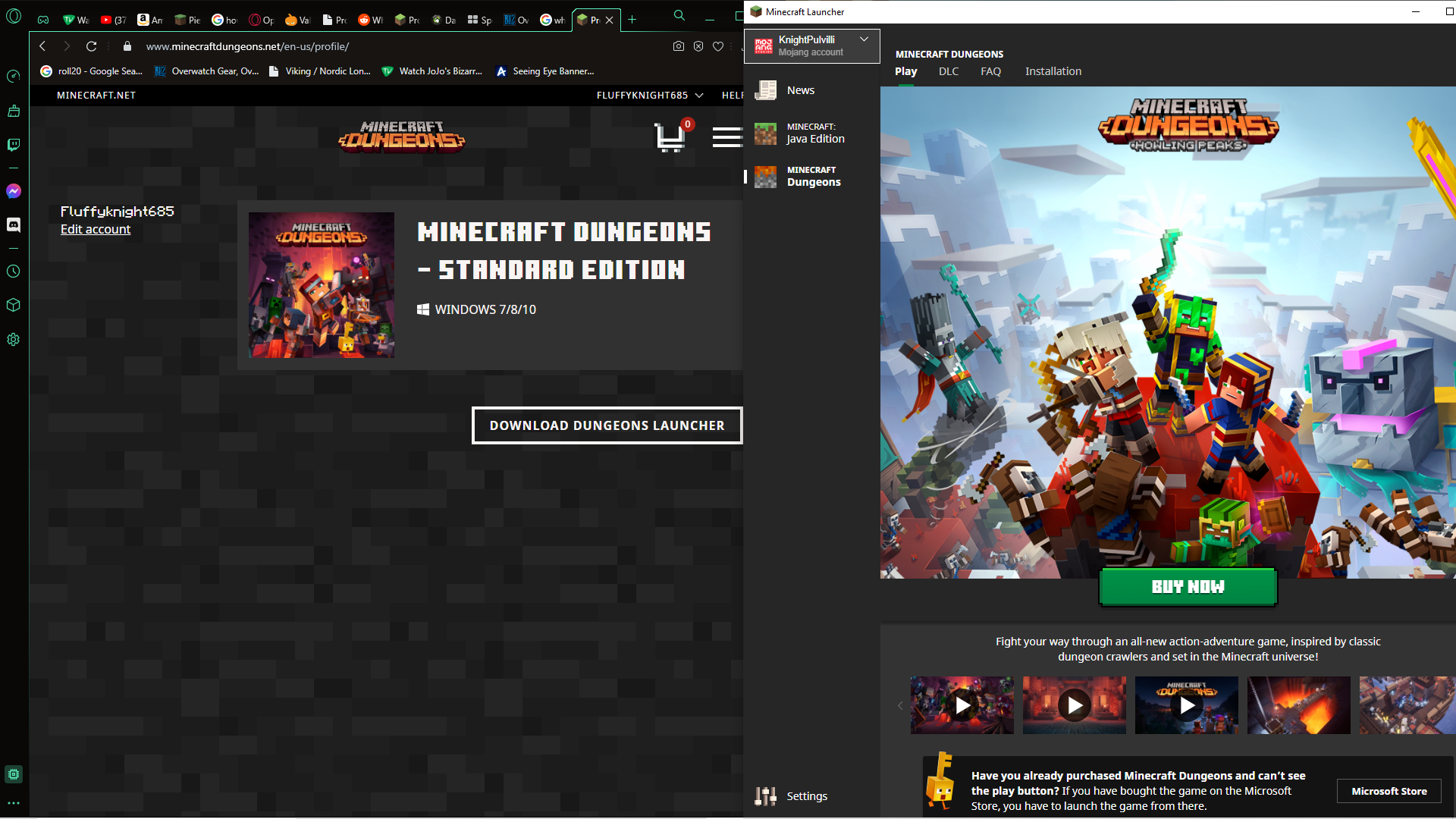Expand KnightPulvilli account dropdown
This screenshot has height=819, width=1456.
point(864,39)
